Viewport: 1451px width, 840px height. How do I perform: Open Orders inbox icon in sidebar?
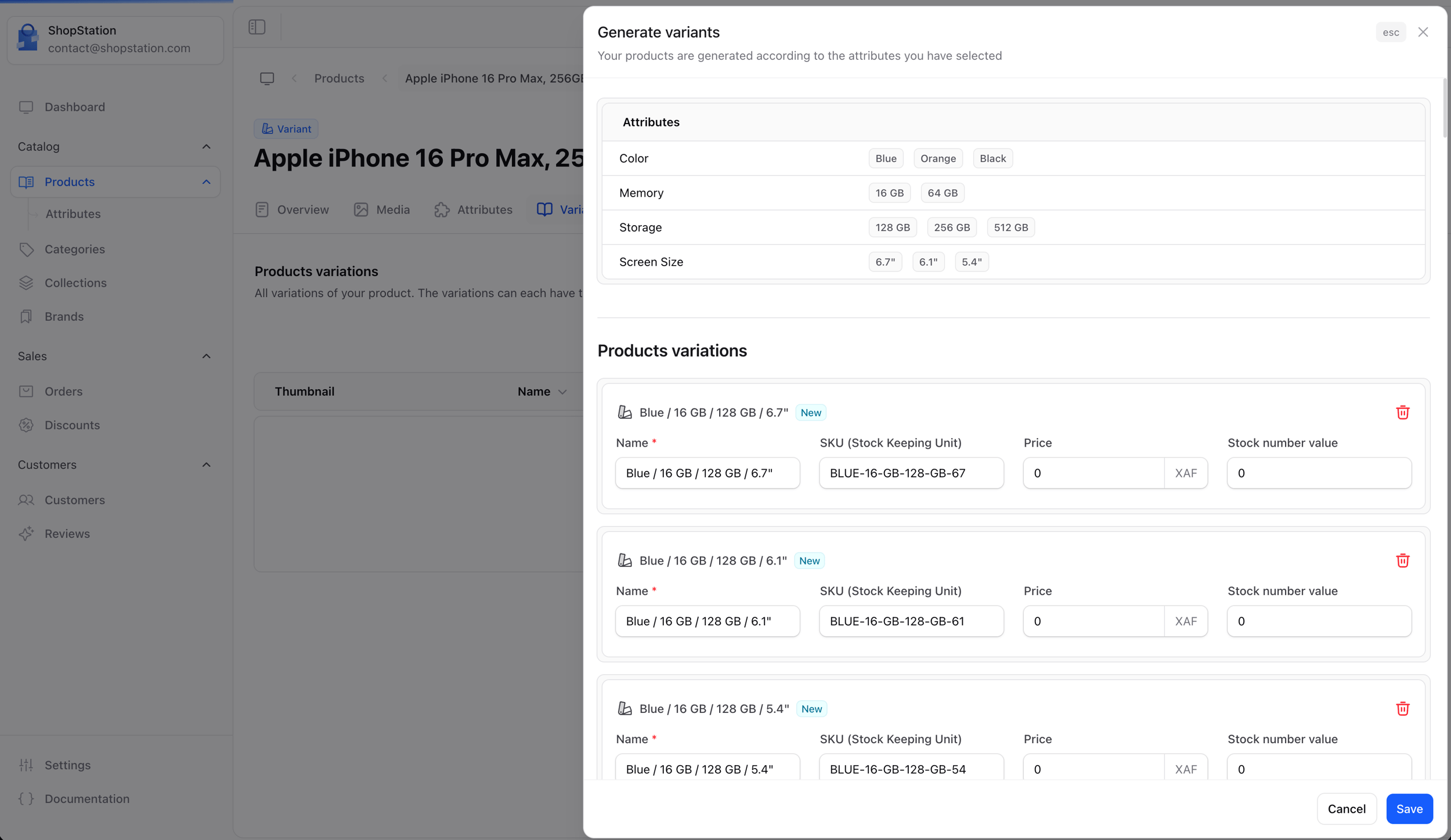click(26, 391)
